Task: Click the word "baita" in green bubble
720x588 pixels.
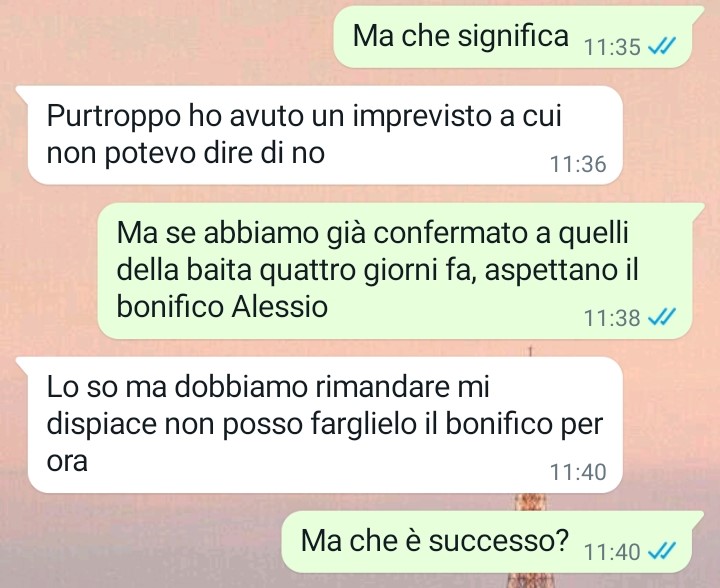Action: pos(219,270)
